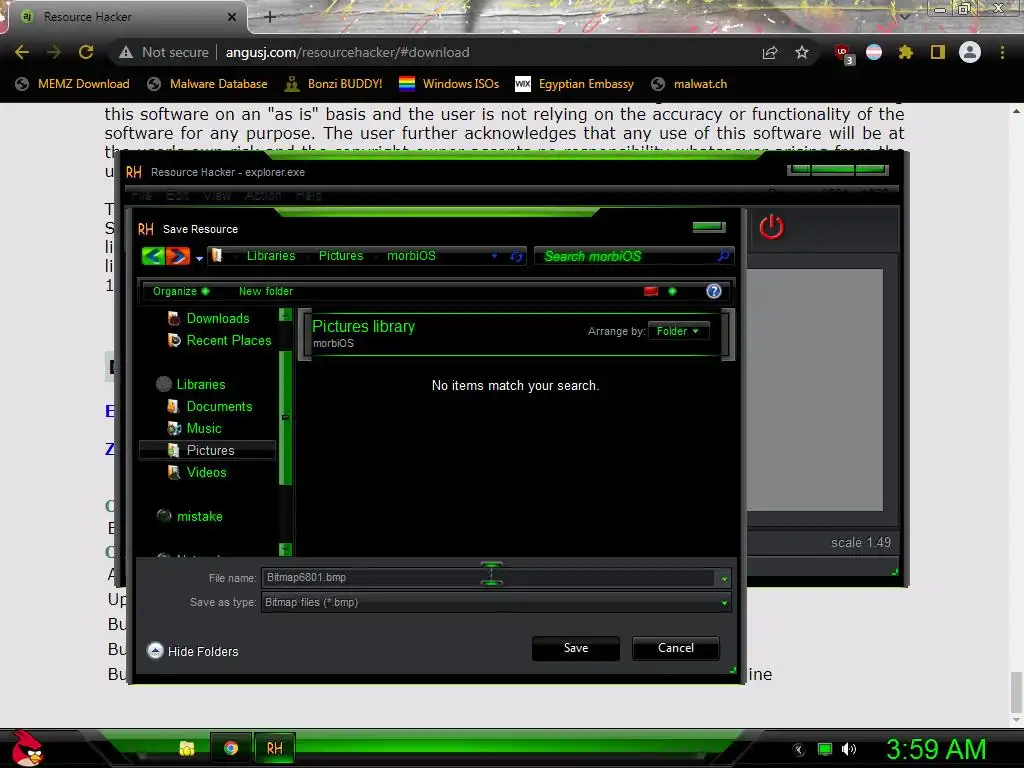Open the File name dropdown arrow

point(724,579)
